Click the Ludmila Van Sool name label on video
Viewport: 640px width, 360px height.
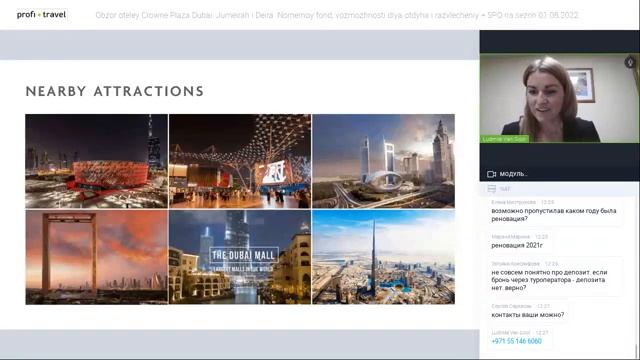click(504, 139)
